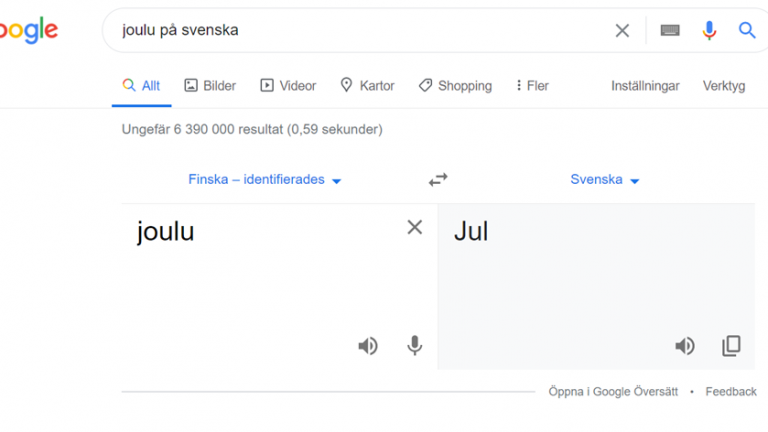Listen to the Swedish translation 'Jul' speaker icon

[685, 346]
